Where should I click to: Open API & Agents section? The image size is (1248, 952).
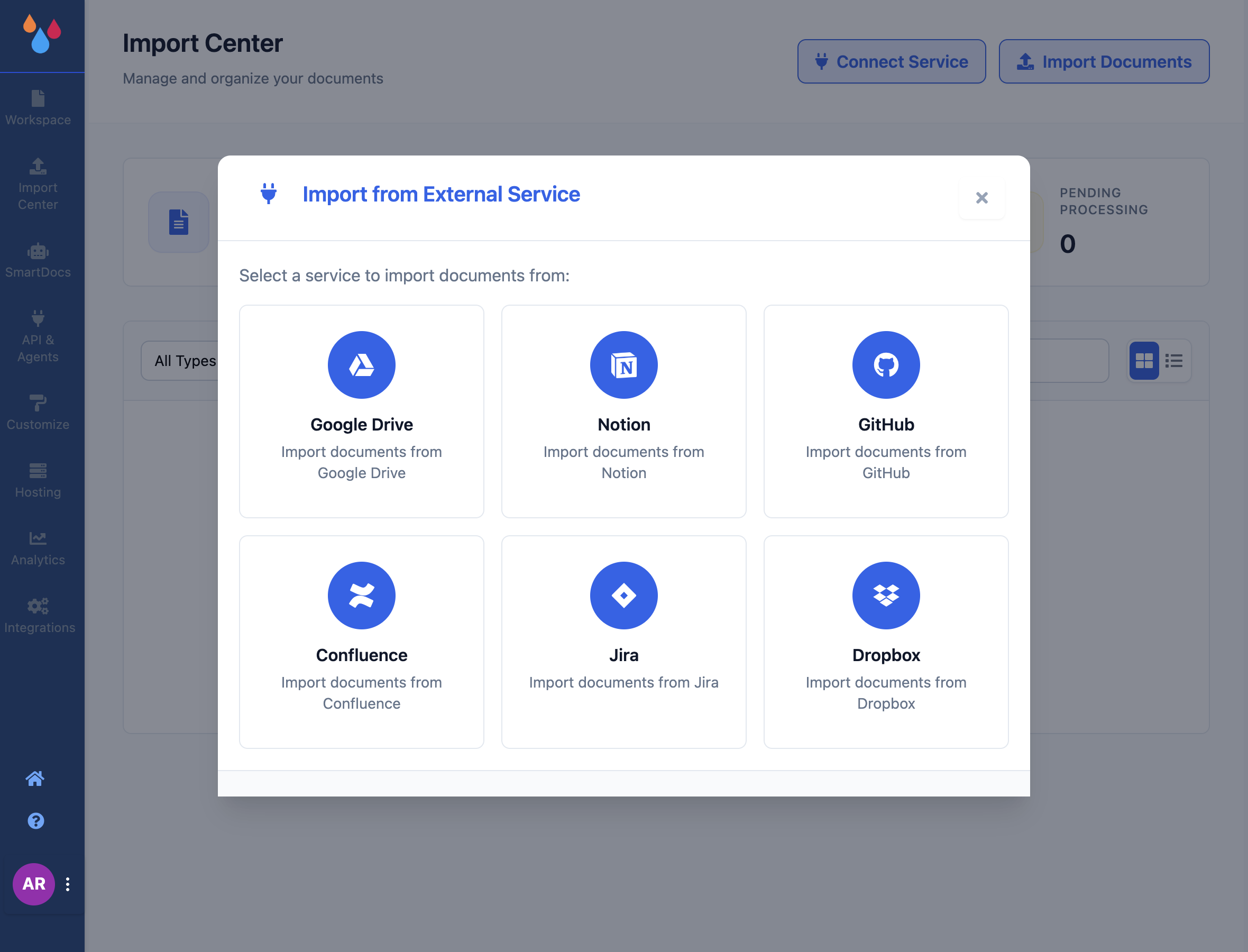pyautogui.click(x=38, y=336)
